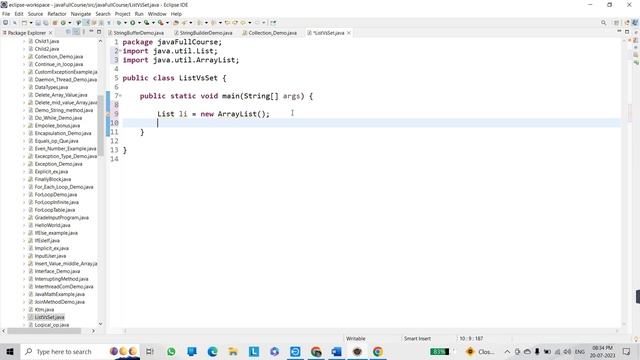
Task: Open the notification center icon
Action: 627,351
